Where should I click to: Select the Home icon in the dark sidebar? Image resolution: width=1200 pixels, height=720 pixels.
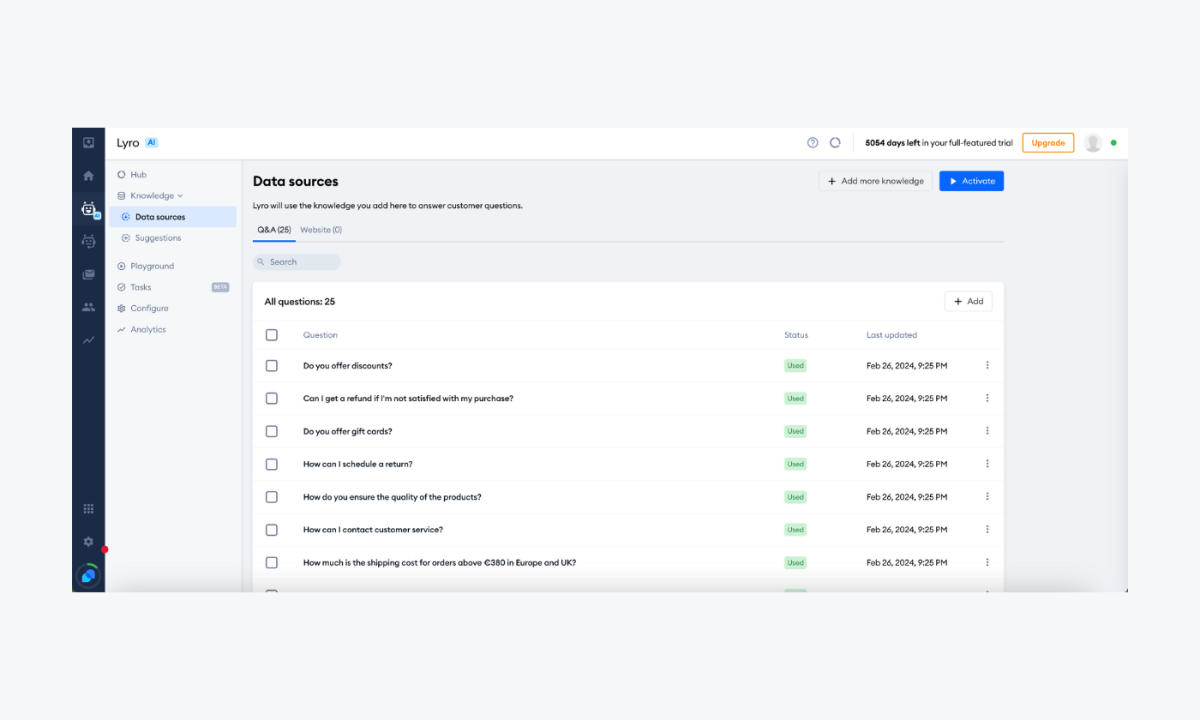pos(88,174)
